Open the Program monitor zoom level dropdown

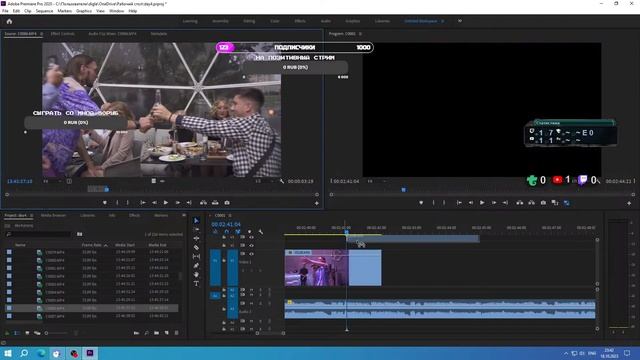[x=377, y=181]
